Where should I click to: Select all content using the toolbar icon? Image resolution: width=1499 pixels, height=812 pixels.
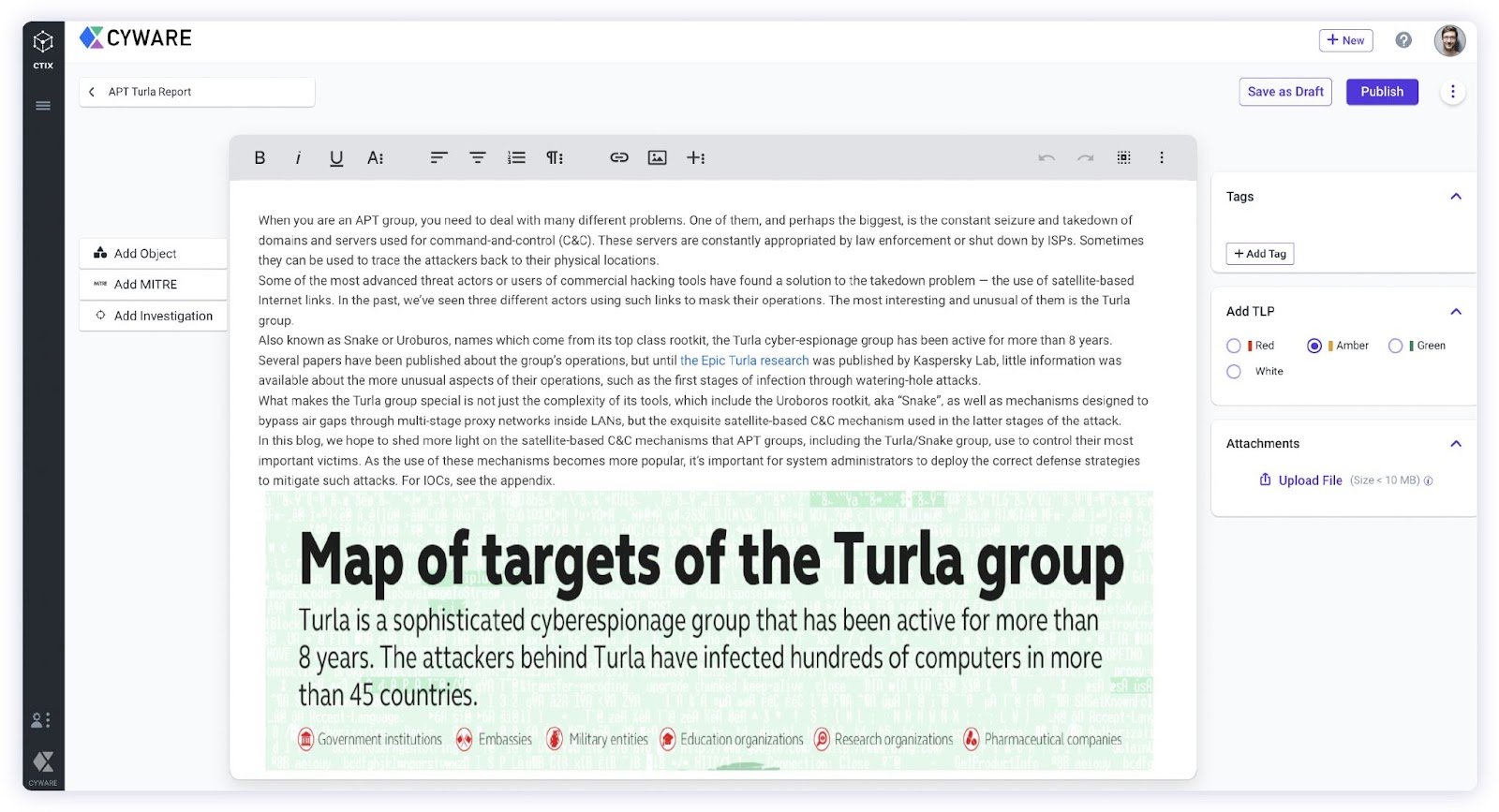pos(1124,158)
